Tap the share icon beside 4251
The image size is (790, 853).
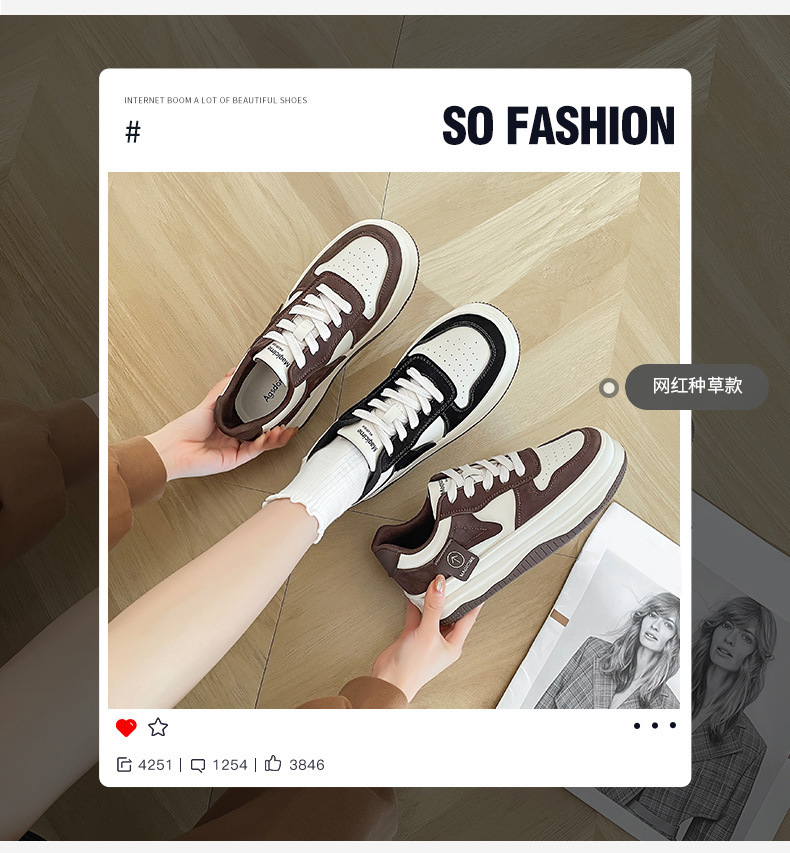pos(124,765)
